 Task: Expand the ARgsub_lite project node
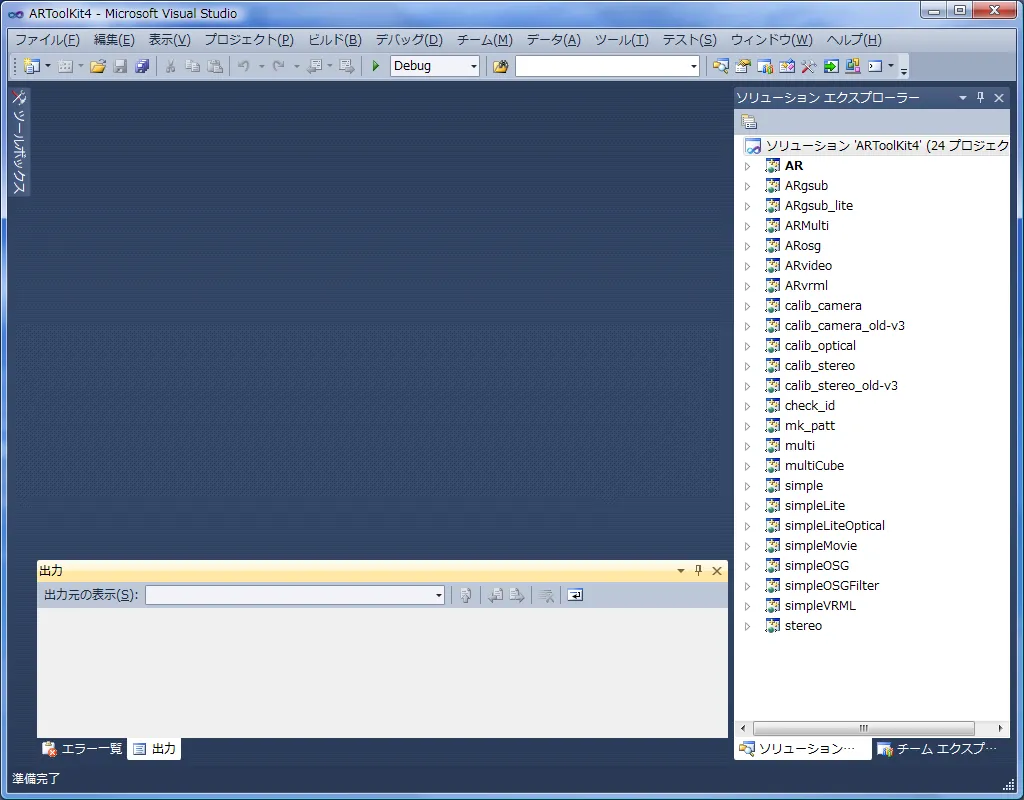pyautogui.click(x=748, y=206)
